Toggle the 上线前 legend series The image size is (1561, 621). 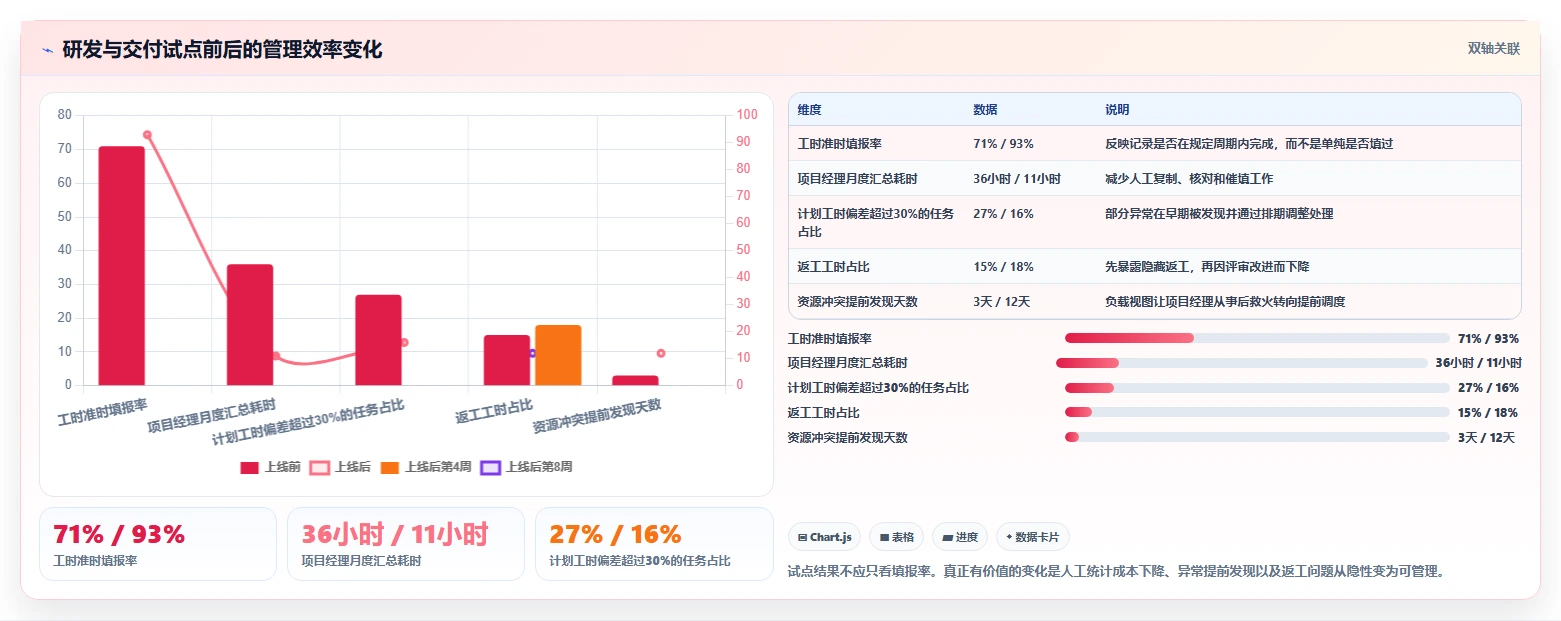(x=271, y=467)
